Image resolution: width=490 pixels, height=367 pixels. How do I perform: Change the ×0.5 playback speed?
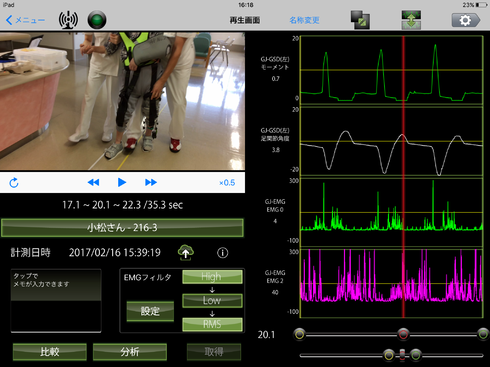click(227, 183)
